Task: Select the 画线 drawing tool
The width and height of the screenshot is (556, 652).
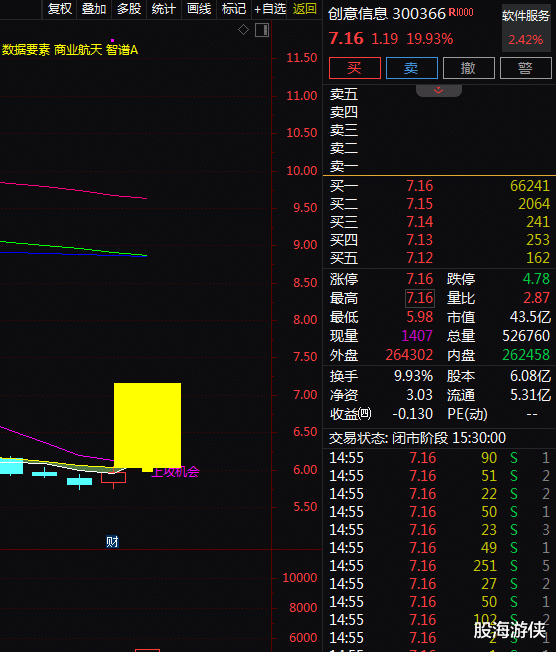Action: [x=199, y=9]
